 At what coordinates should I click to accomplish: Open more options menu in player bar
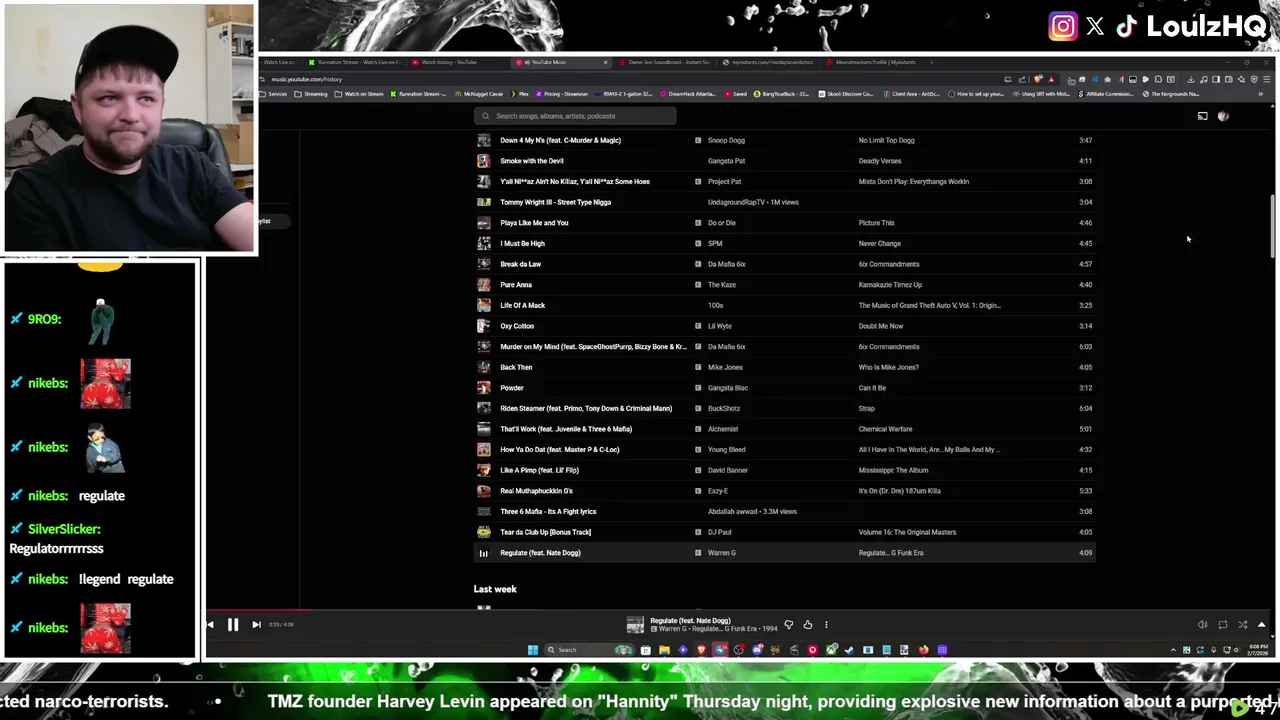(x=826, y=625)
